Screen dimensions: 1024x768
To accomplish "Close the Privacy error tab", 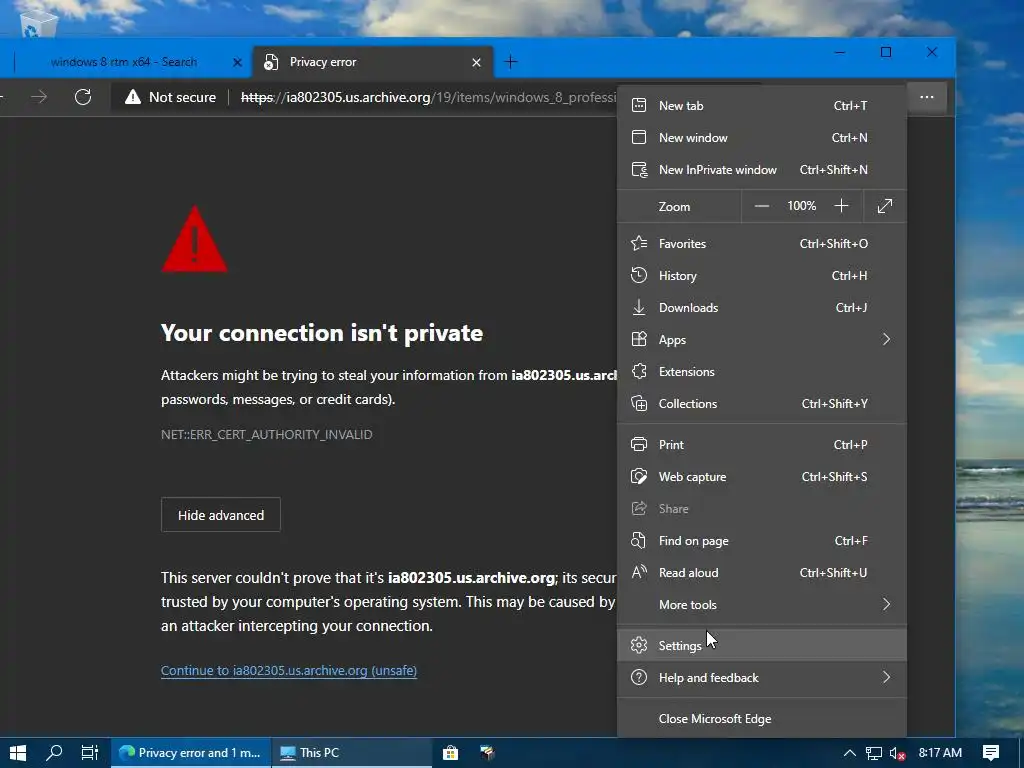I will click(x=476, y=62).
